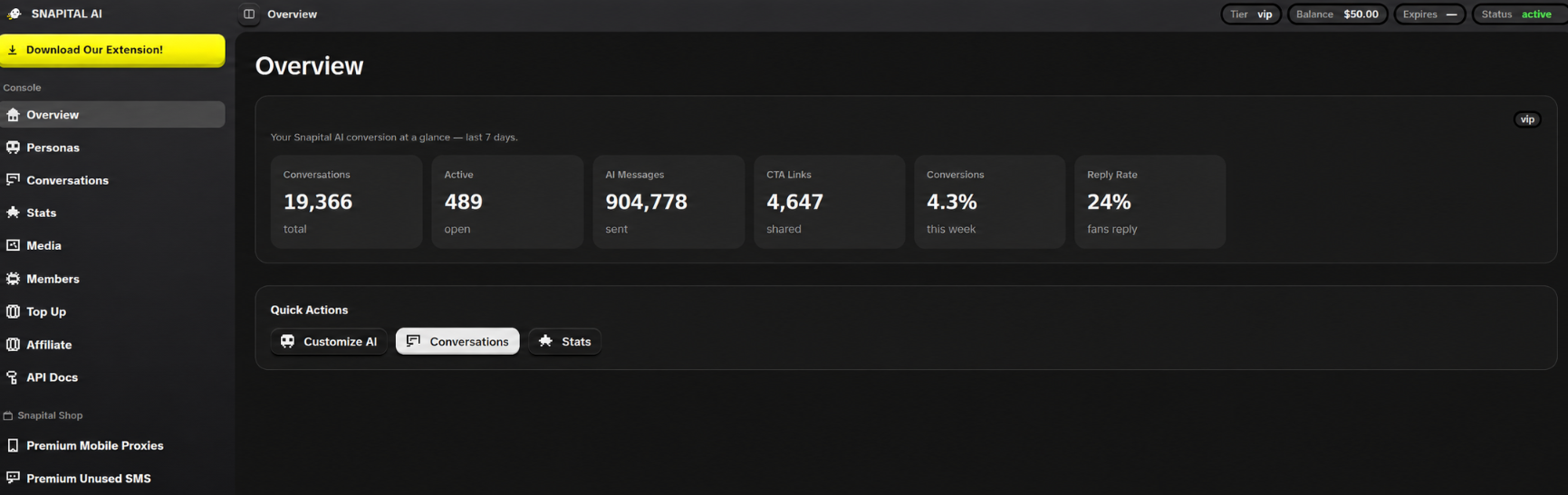Viewport: 1568px width, 495px height.
Task: Click the Status active pill
Action: click(x=1519, y=14)
